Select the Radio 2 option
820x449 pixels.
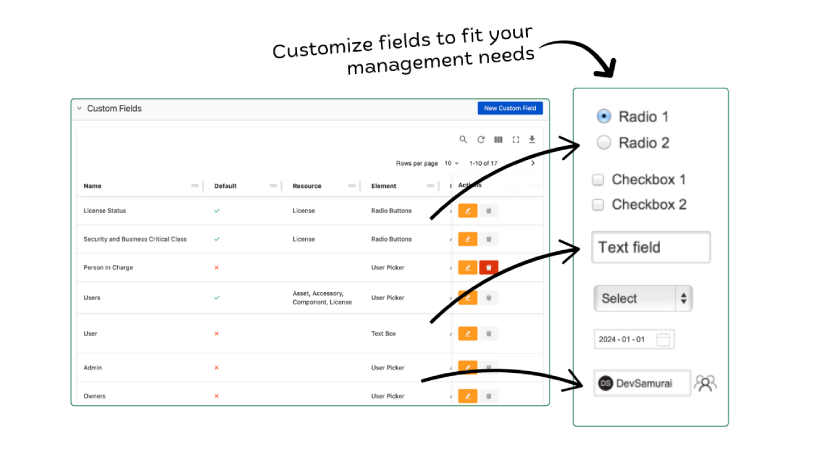[x=604, y=143]
